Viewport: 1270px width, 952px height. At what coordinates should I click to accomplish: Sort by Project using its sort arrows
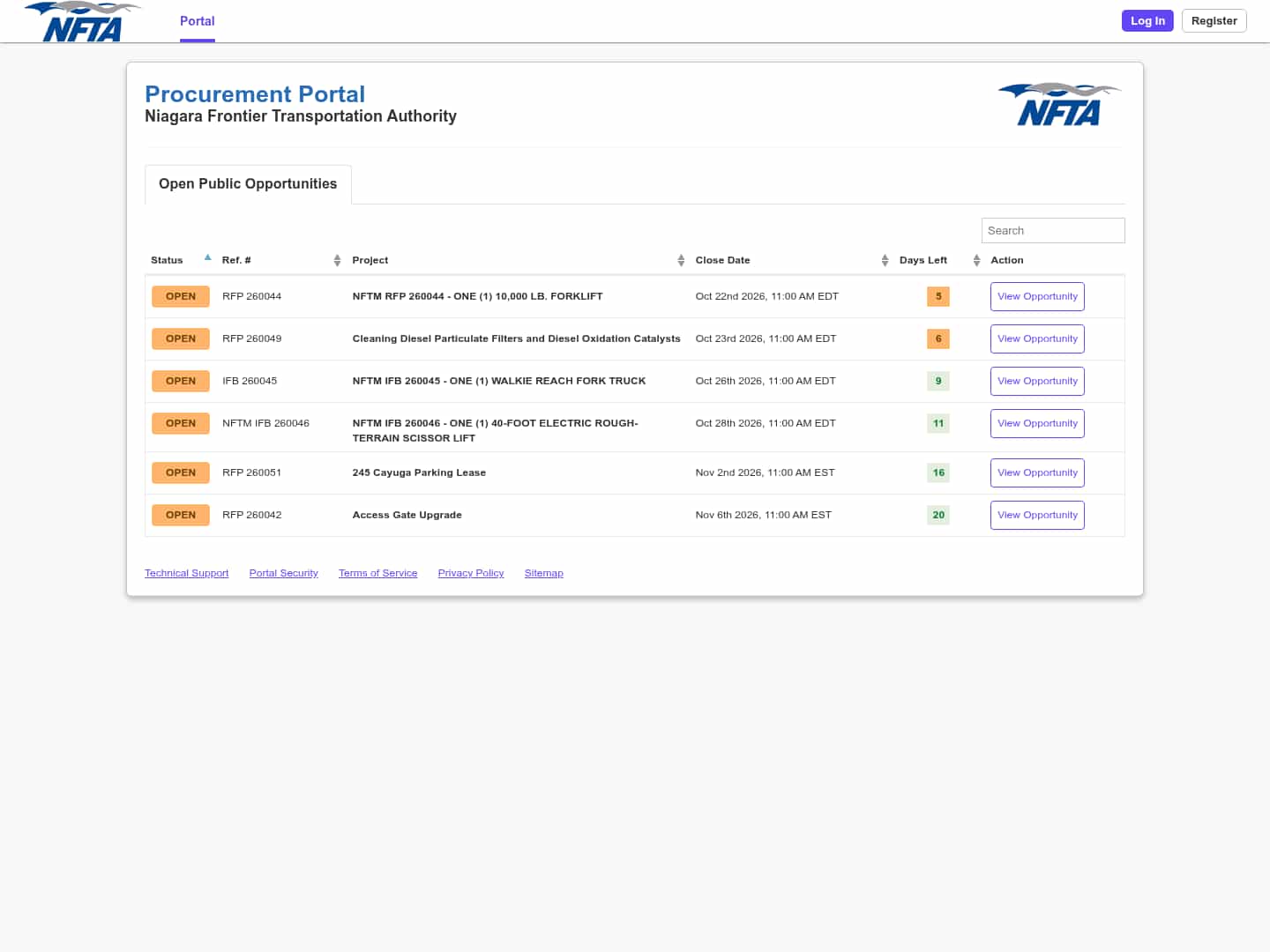coord(681,260)
